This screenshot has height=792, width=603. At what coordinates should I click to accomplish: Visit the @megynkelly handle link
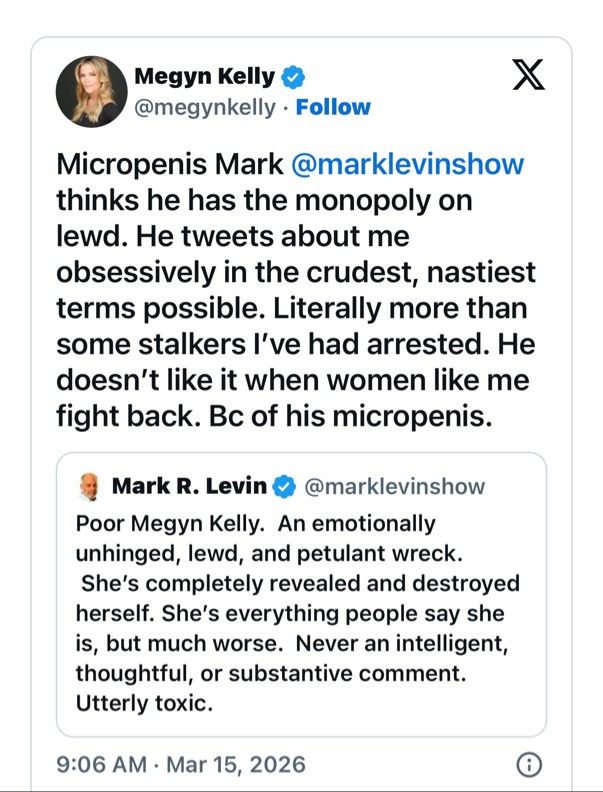pyautogui.click(x=205, y=108)
